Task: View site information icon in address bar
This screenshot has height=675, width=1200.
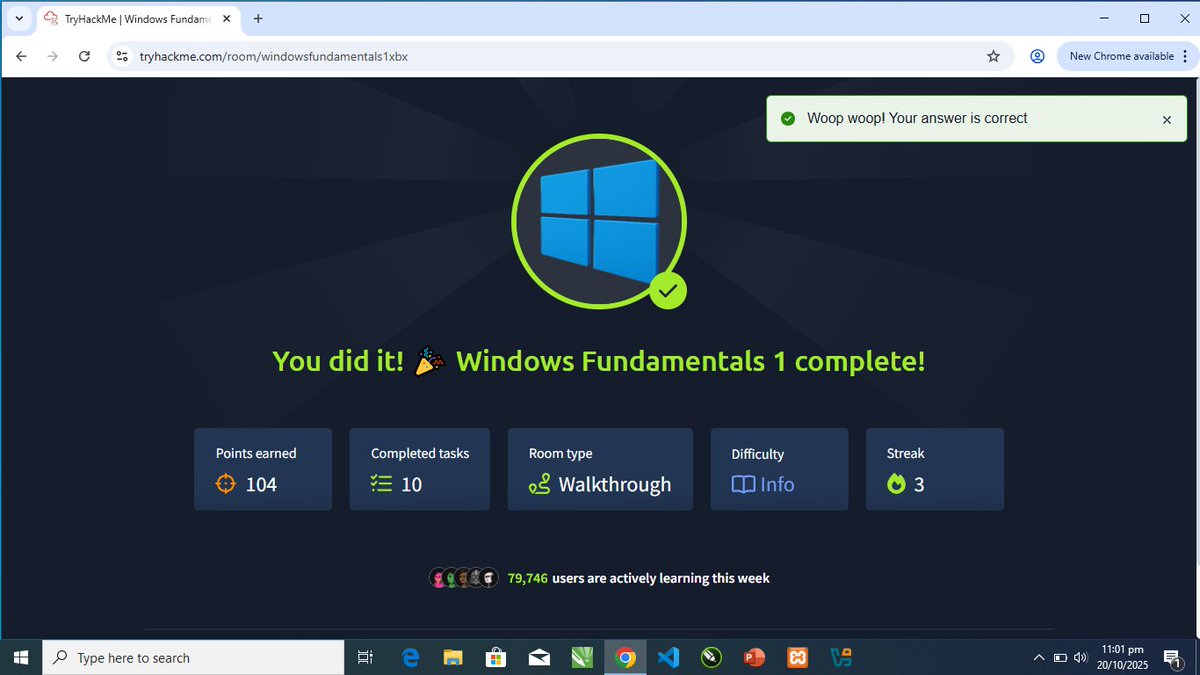Action: click(x=122, y=56)
